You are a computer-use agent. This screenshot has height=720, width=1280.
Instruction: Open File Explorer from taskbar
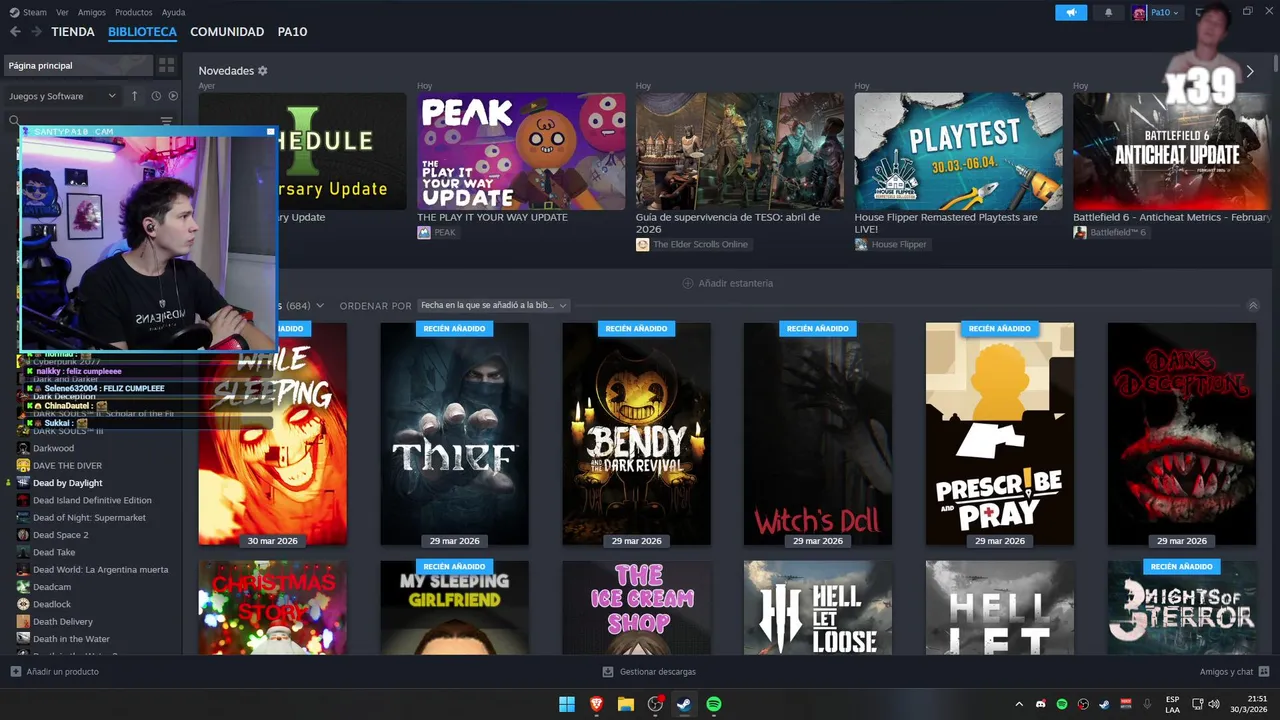coord(626,704)
